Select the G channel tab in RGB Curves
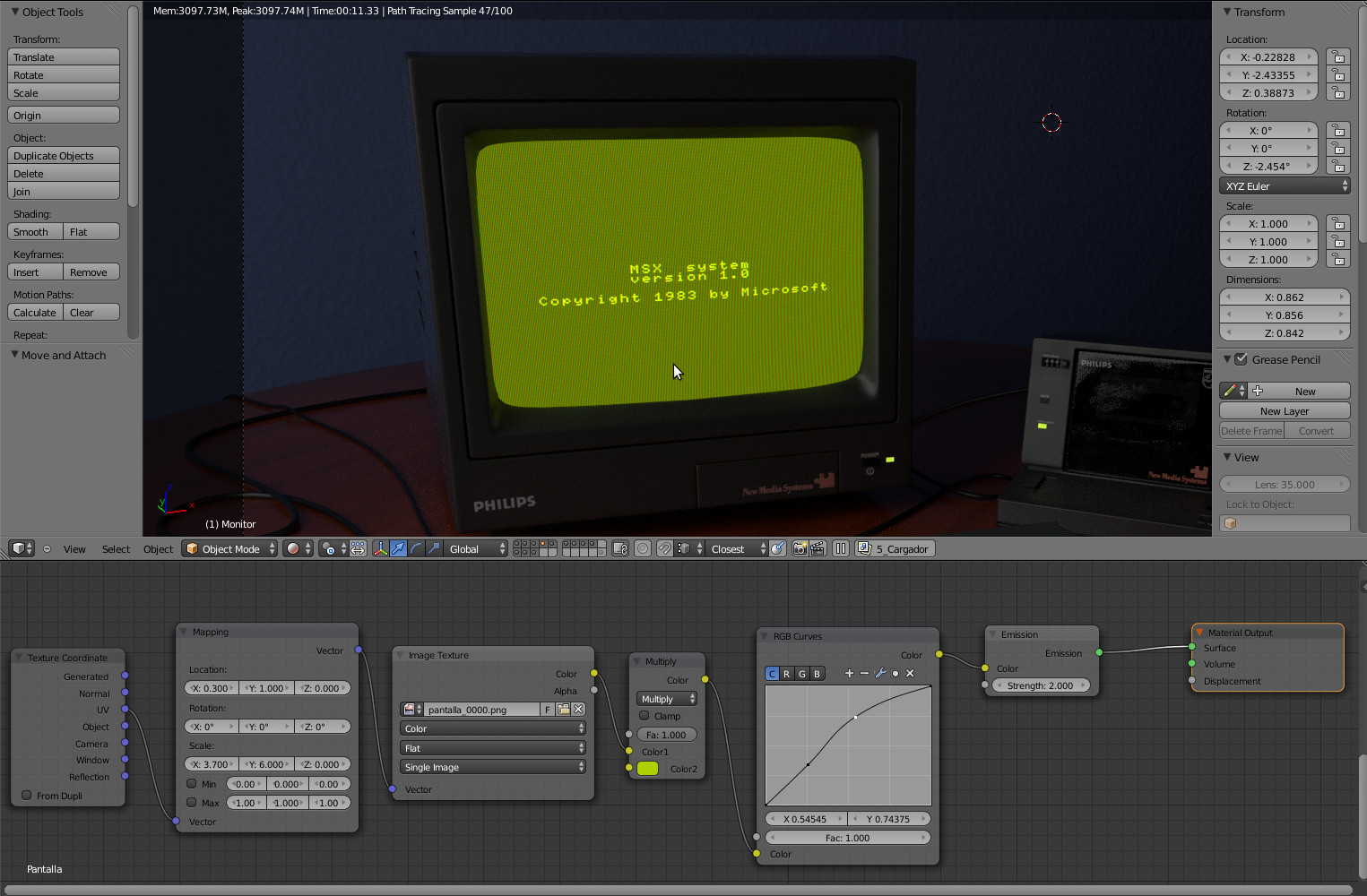The image size is (1367, 896). 802,673
